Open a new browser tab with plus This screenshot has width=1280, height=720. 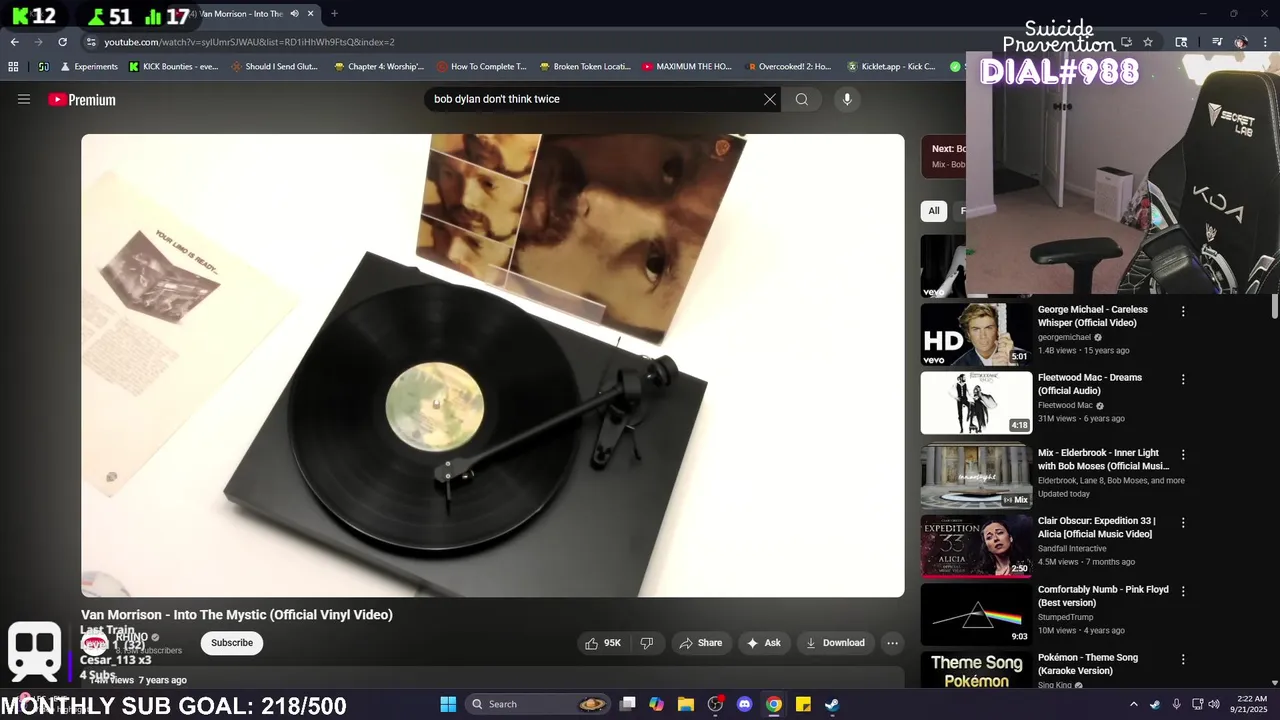[334, 14]
